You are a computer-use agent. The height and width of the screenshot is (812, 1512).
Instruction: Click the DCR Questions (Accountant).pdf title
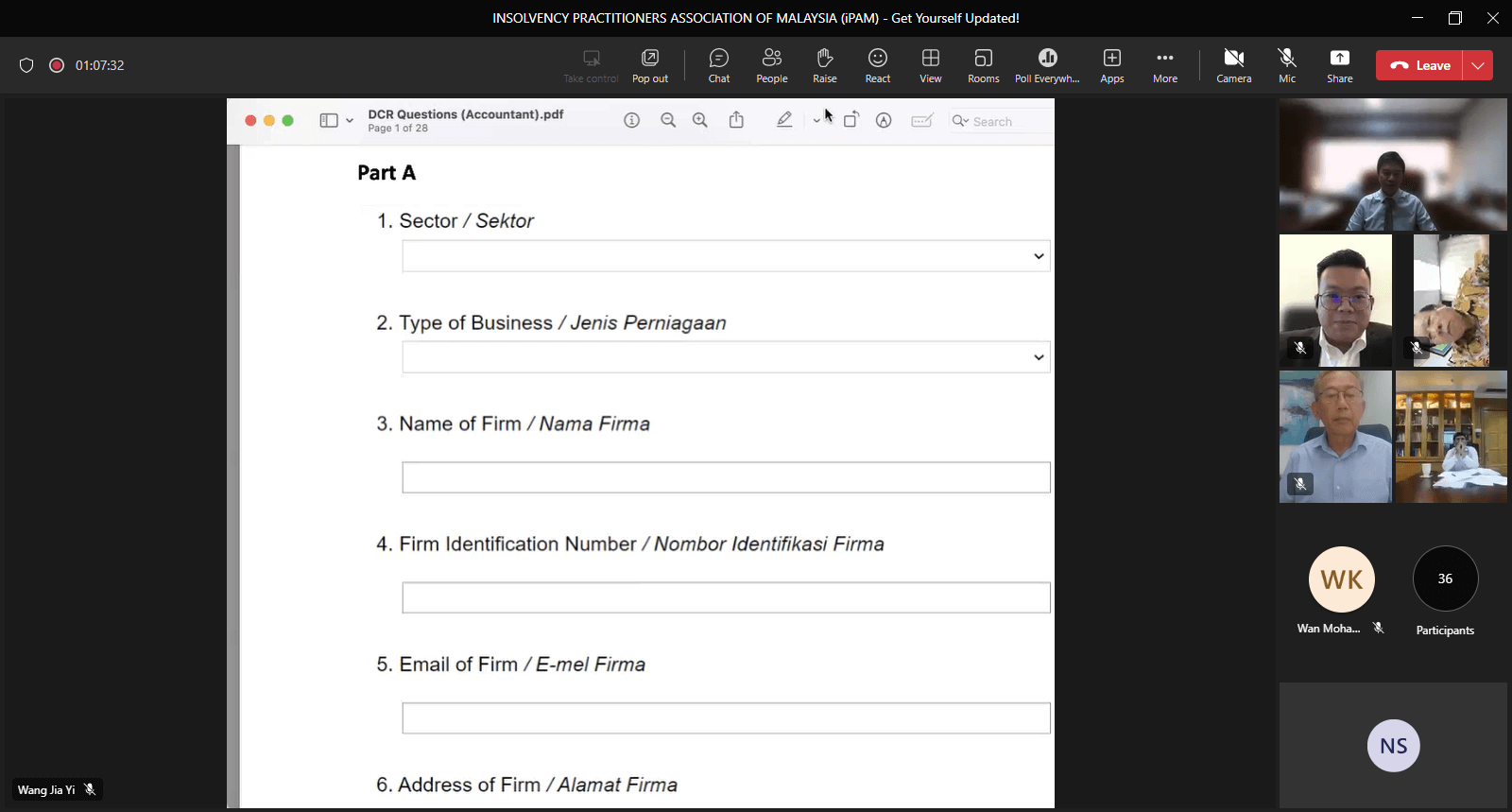pos(466,114)
